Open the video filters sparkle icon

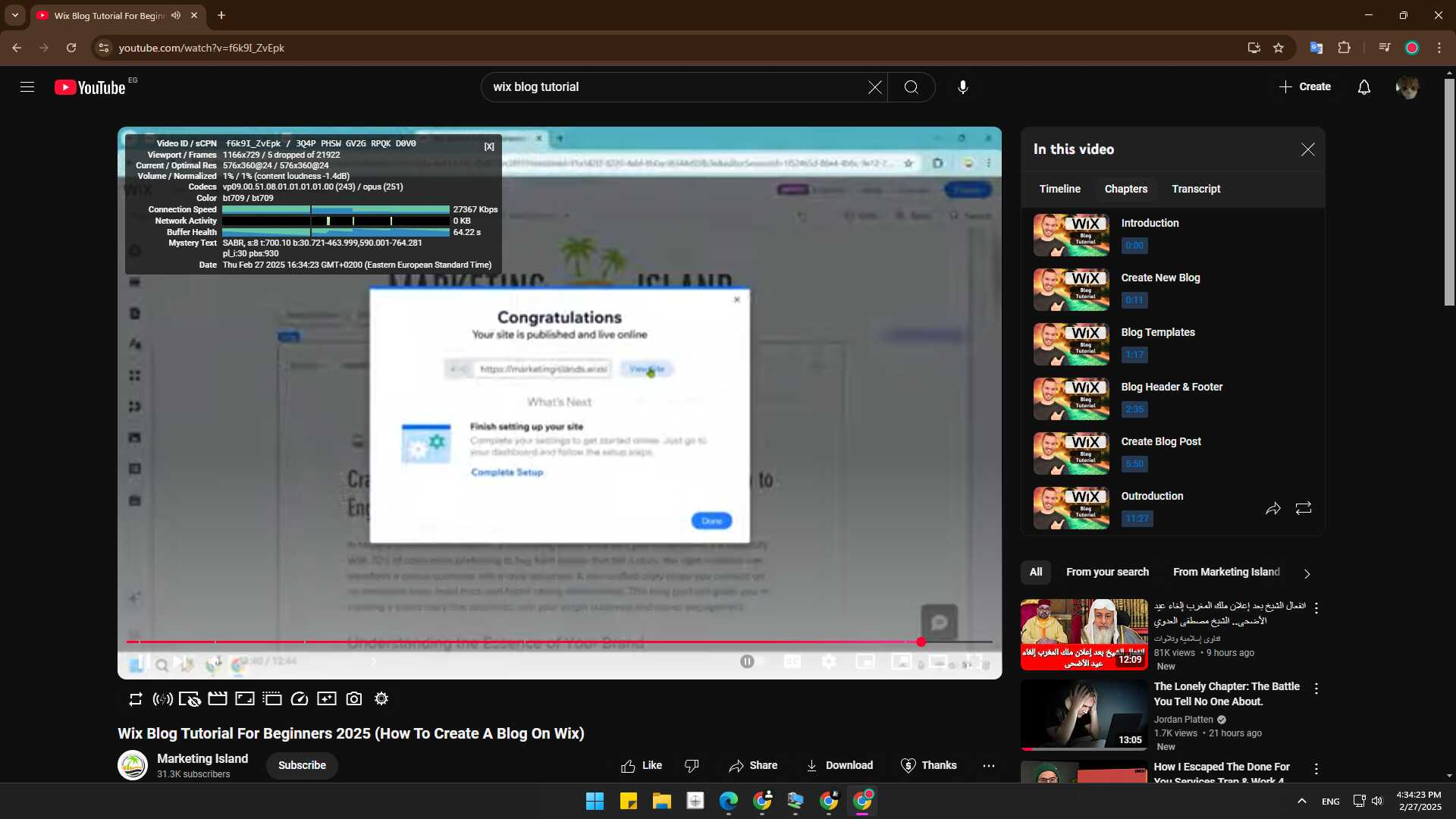pyautogui.click(x=327, y=699)
